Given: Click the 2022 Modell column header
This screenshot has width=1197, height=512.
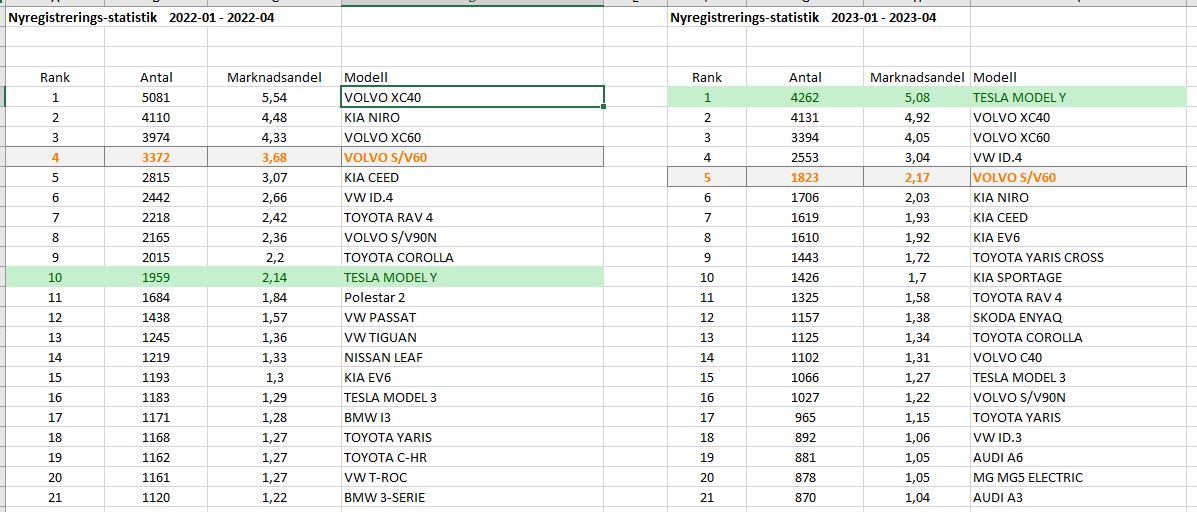Looking at the screenshot, I should (473, 77).
